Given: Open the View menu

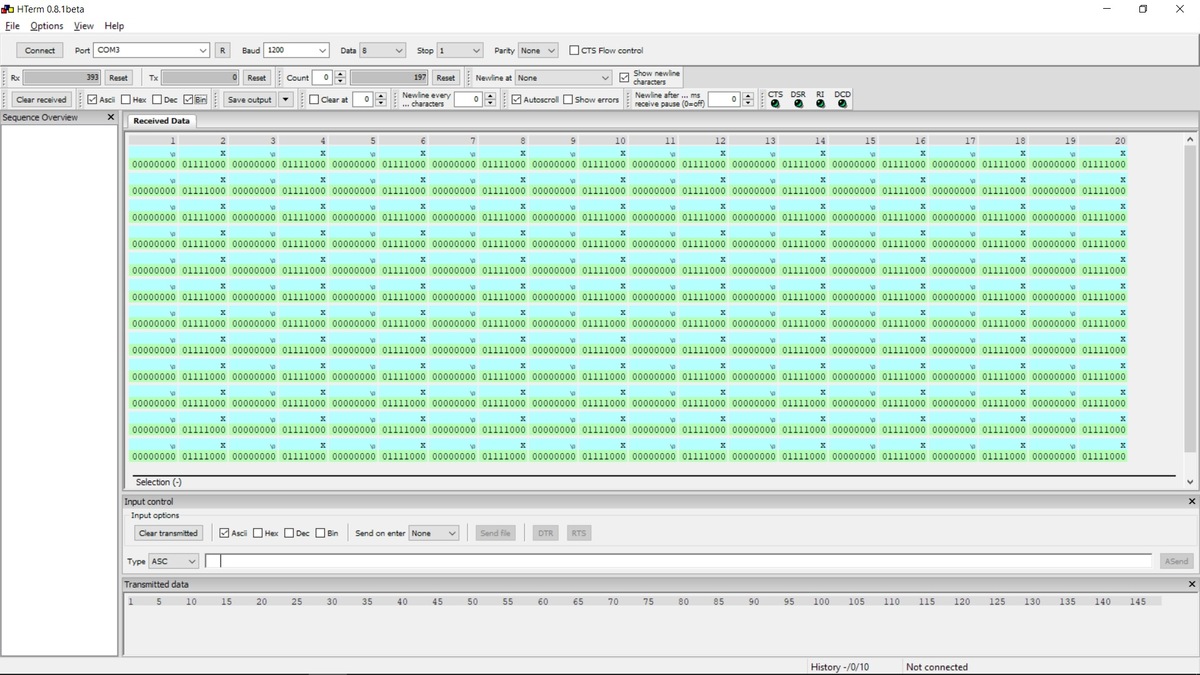Looking at the screenshot, I should click(84, 26).
